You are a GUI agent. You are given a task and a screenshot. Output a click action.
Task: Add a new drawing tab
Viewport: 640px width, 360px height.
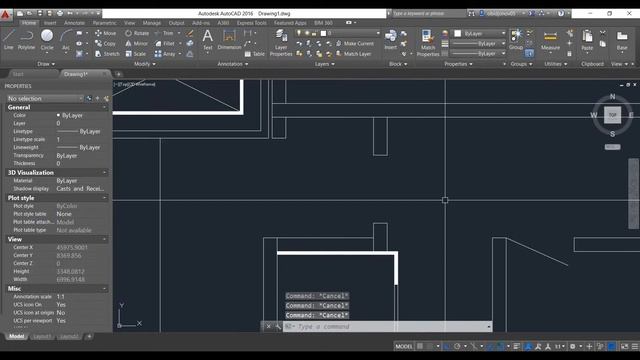[x=118, y=74]
